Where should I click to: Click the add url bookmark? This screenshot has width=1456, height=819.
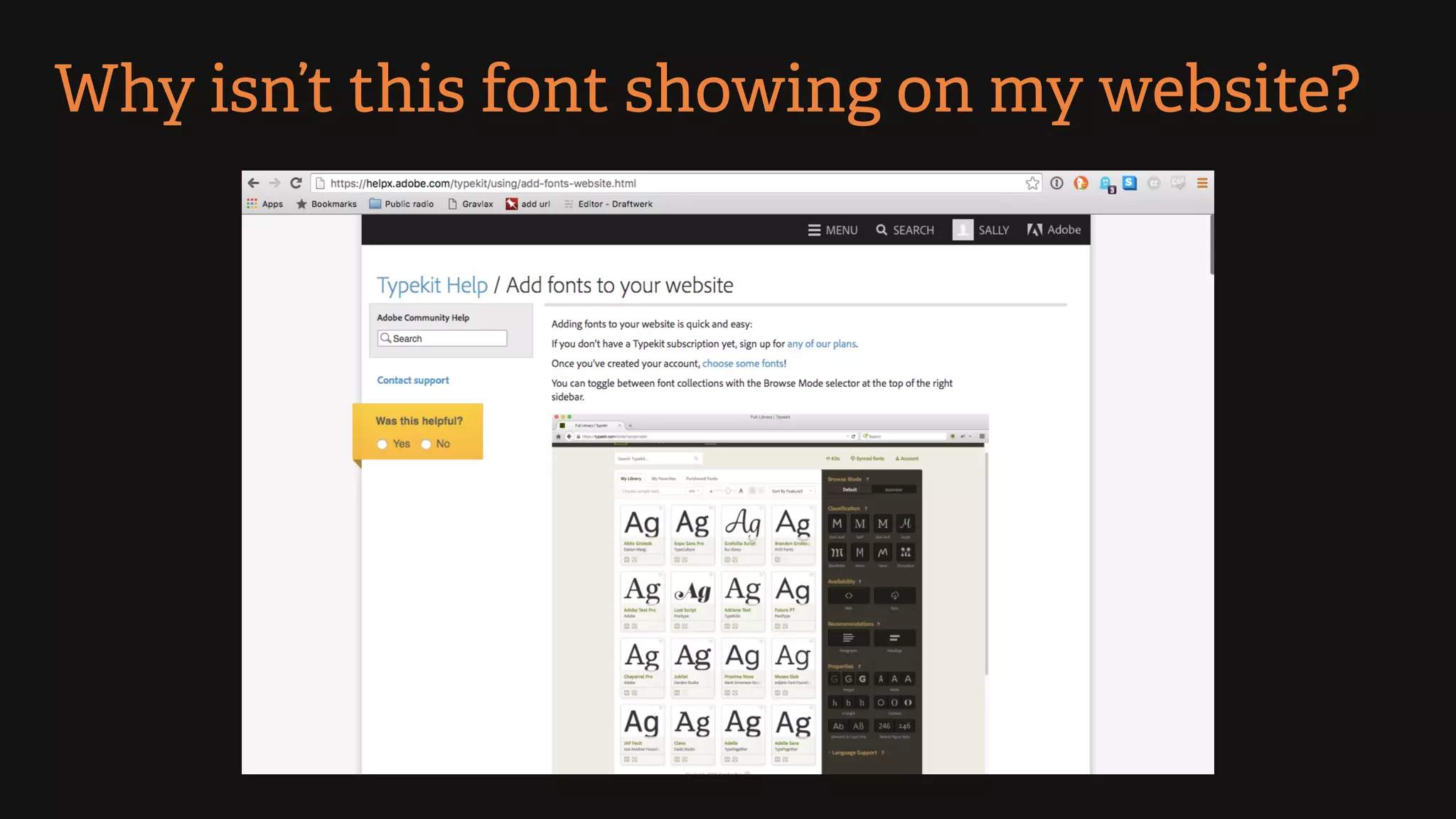[528, 204]
